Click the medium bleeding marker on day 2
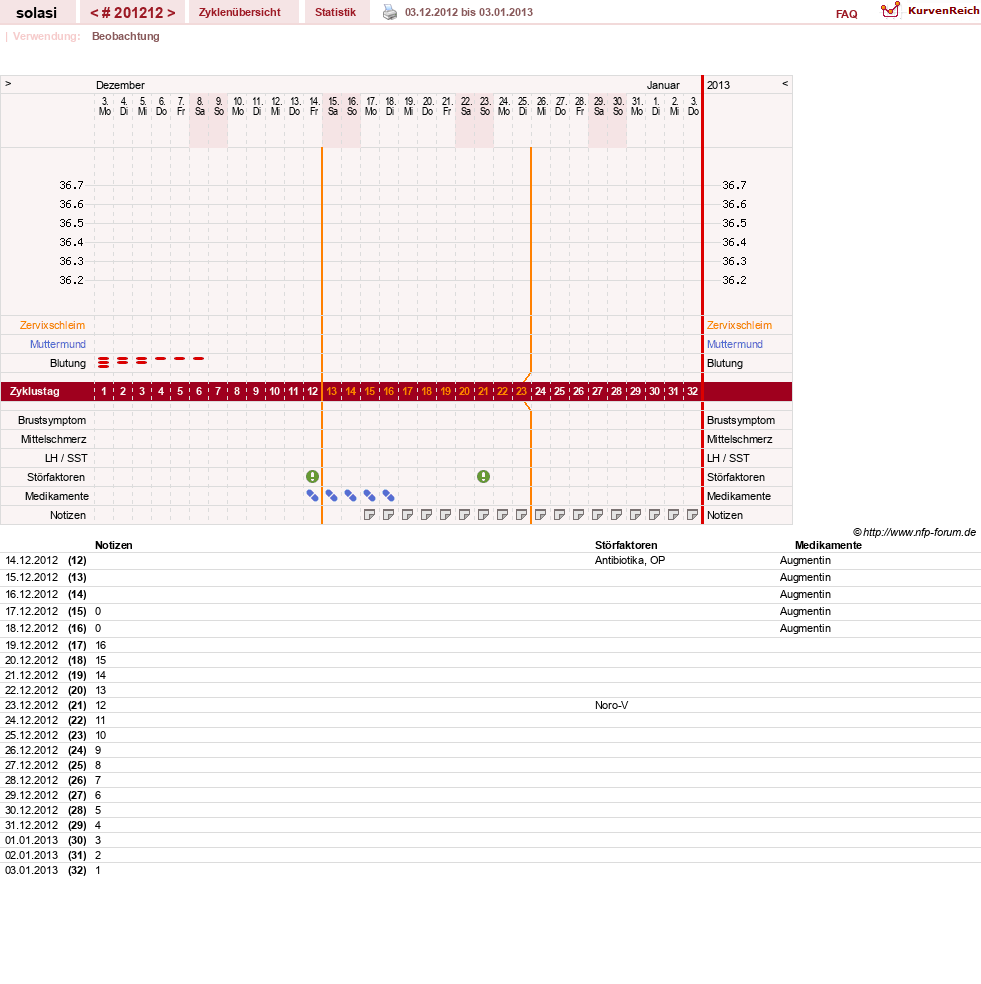 click(122, 361)
